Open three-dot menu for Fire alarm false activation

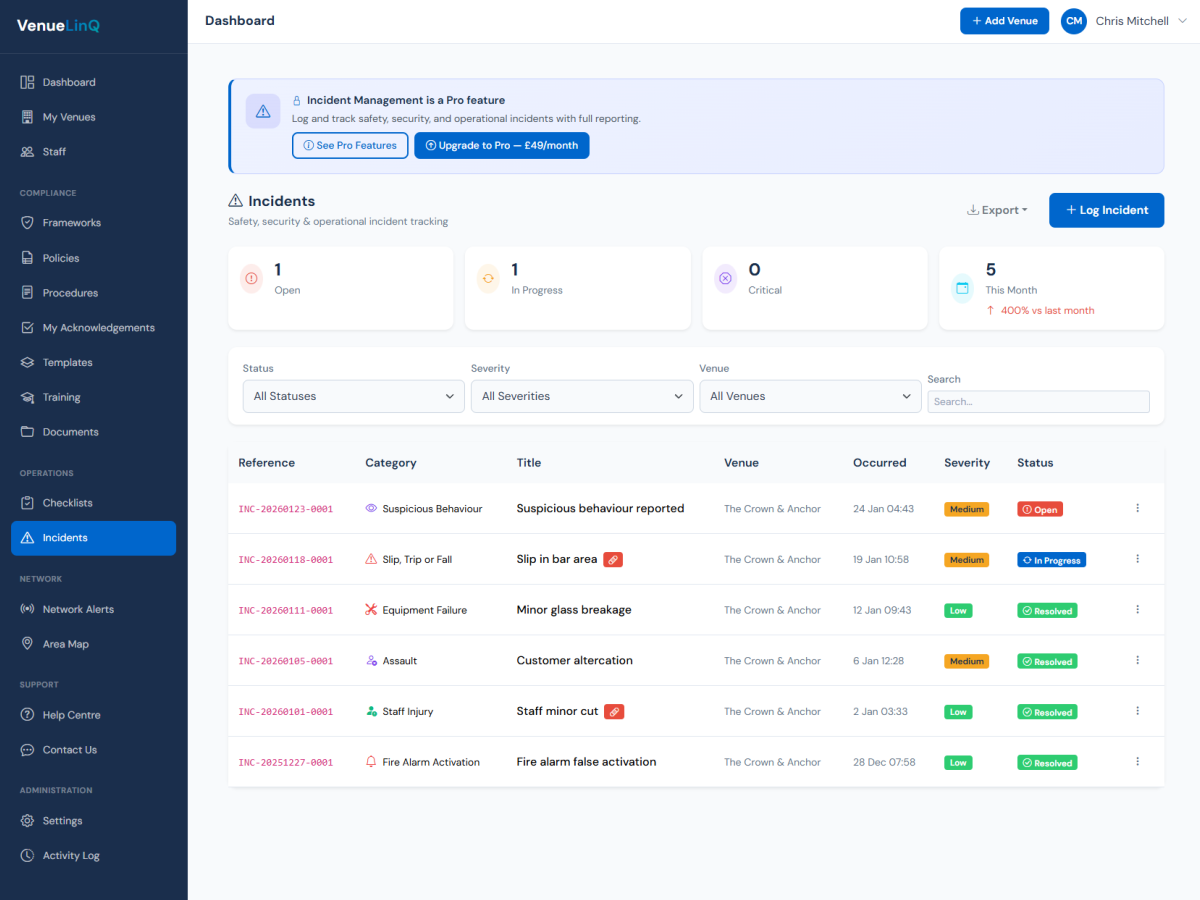pyautogui.click(x=1137, y=762)
